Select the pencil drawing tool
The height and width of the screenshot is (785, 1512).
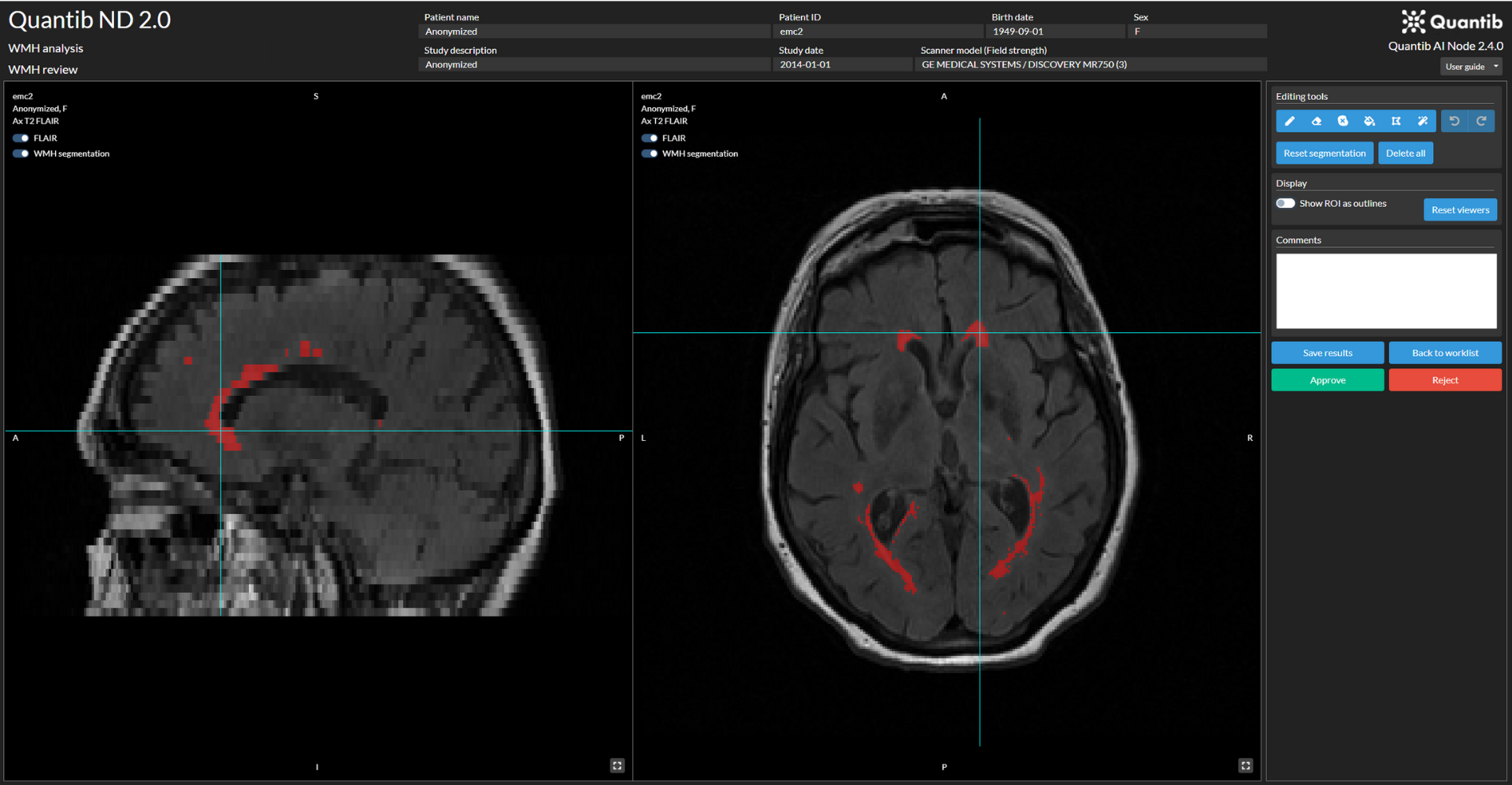tap(1290, 121)
